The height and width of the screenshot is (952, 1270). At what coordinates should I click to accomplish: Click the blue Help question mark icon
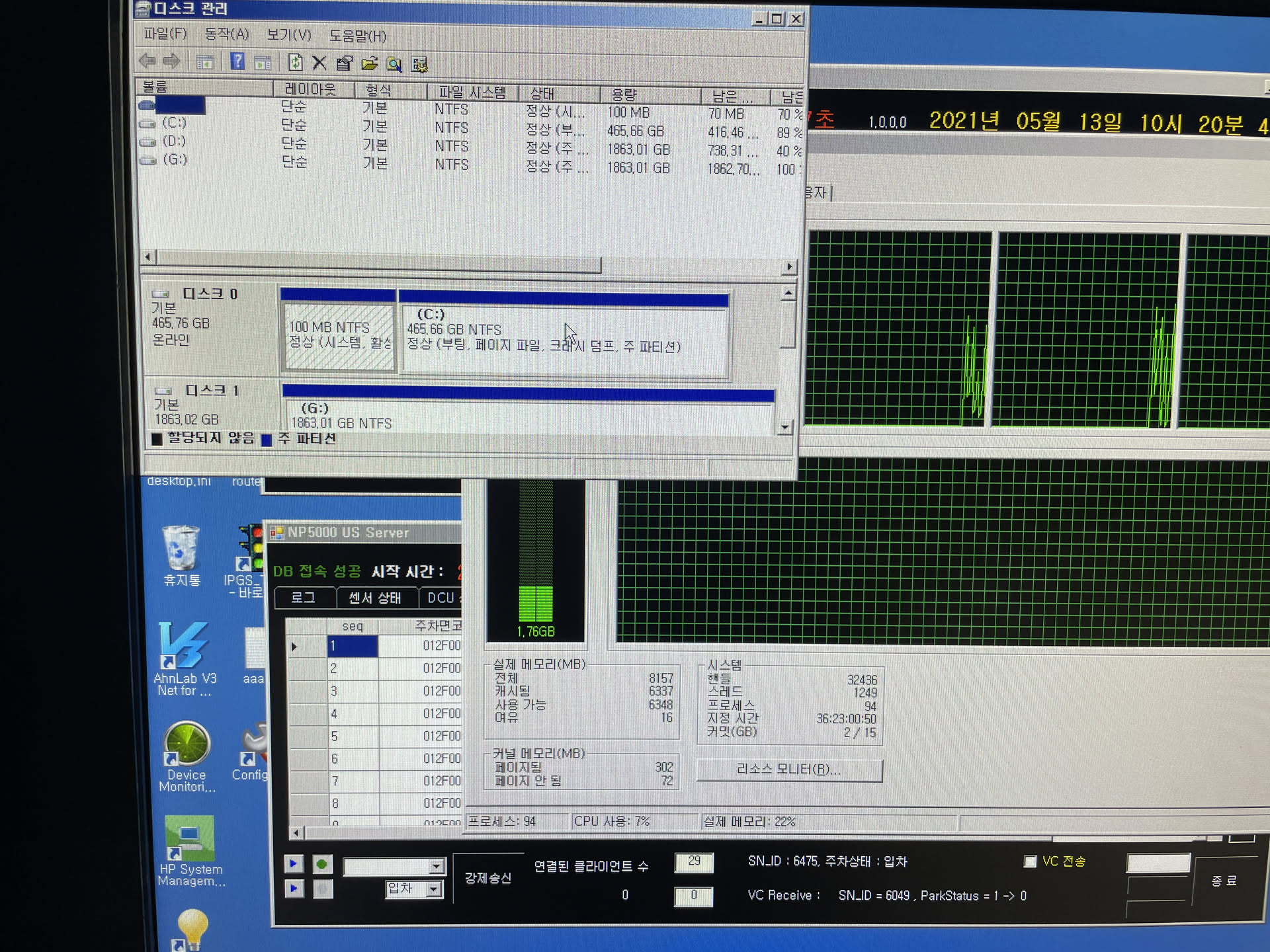(237, 62)
